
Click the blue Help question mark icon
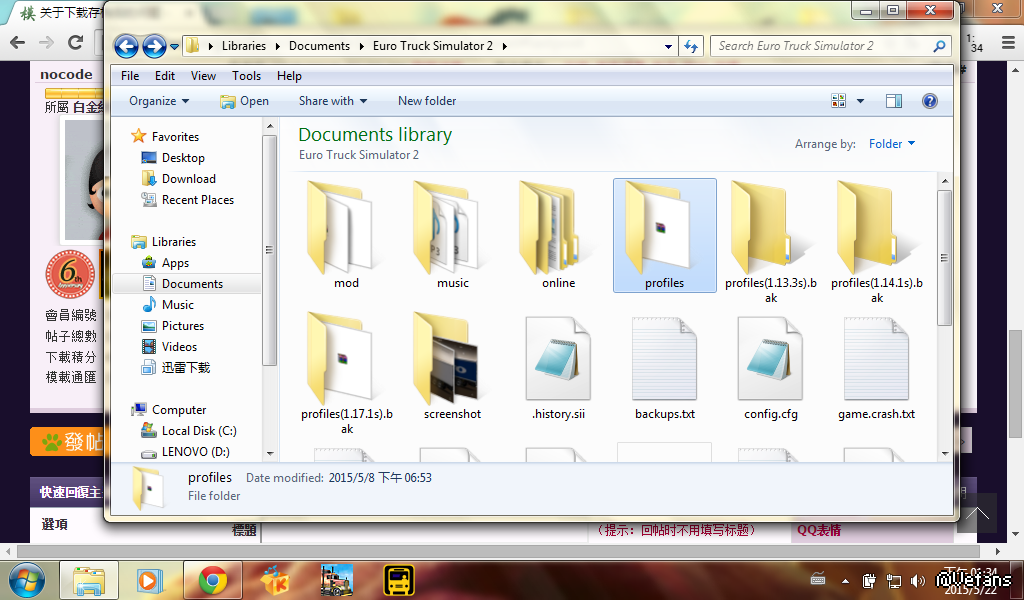point(929,101)
